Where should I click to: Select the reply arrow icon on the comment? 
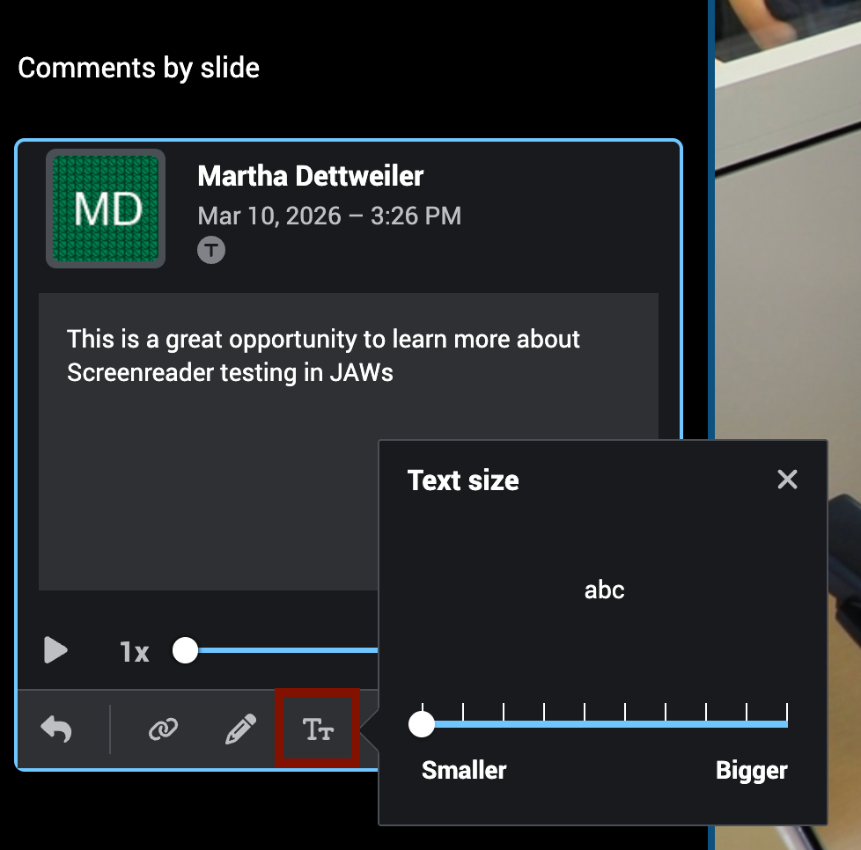57,729
